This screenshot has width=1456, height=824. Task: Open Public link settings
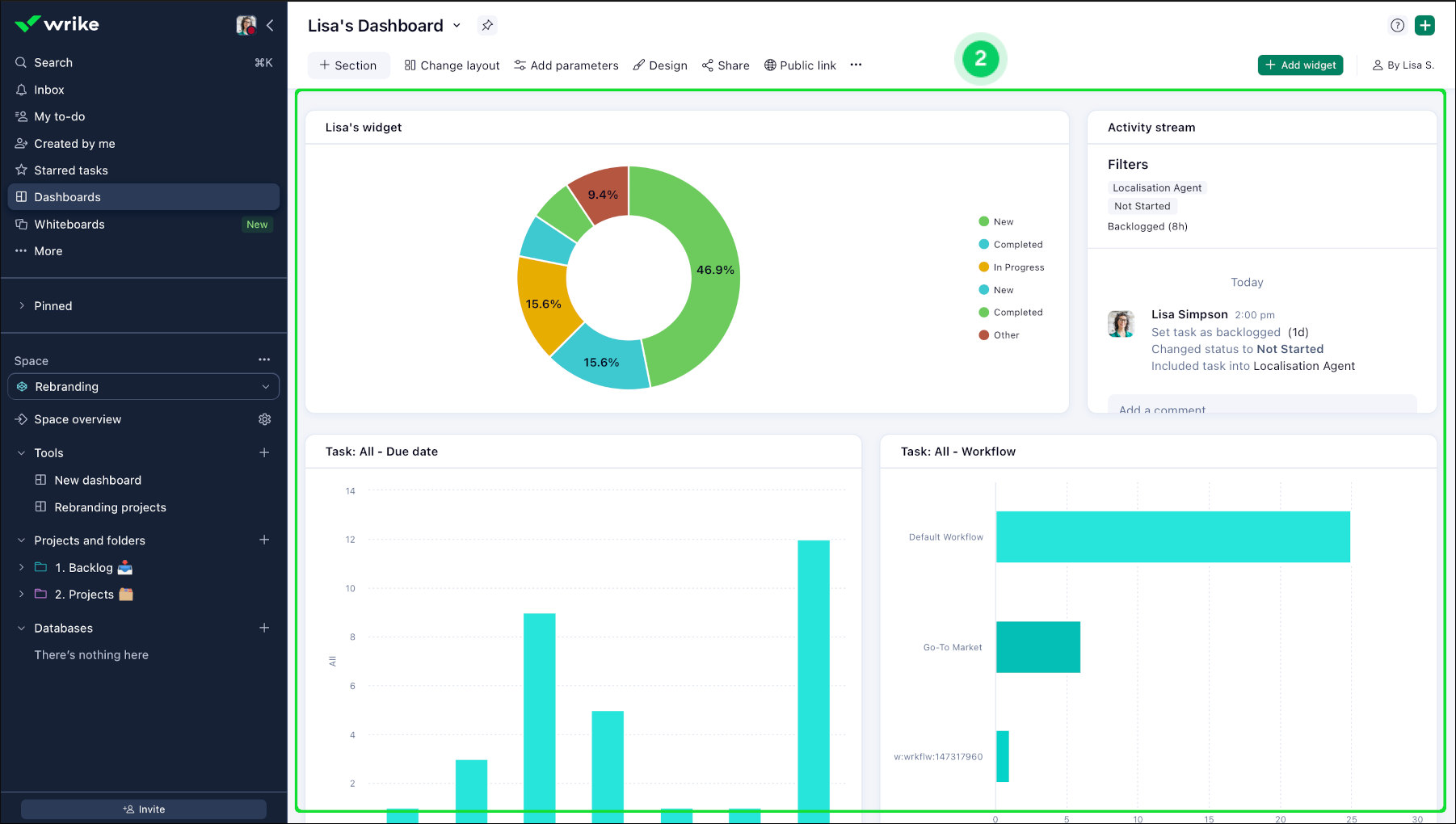pos(800,65)
